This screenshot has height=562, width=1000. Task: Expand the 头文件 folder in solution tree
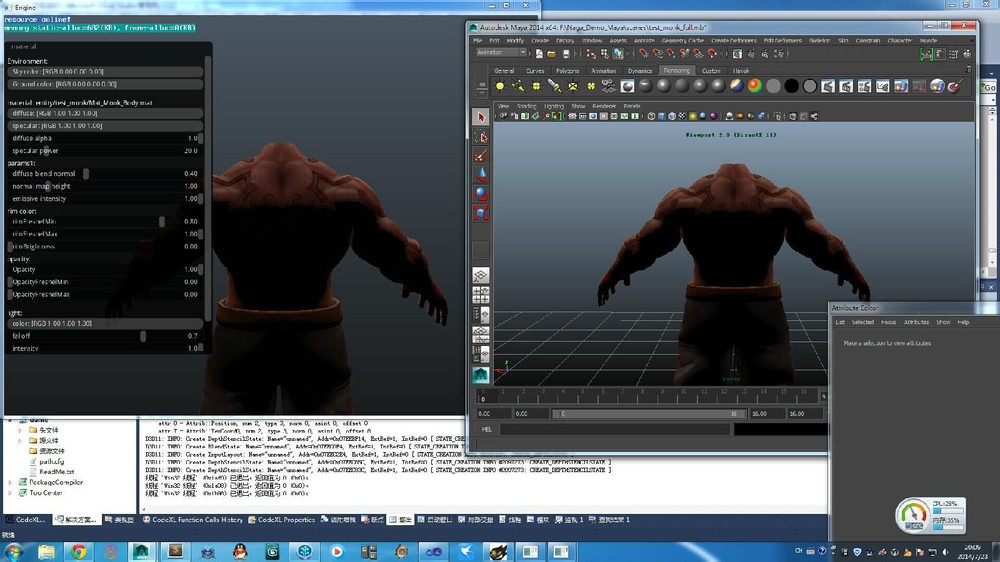click(20, 431)
